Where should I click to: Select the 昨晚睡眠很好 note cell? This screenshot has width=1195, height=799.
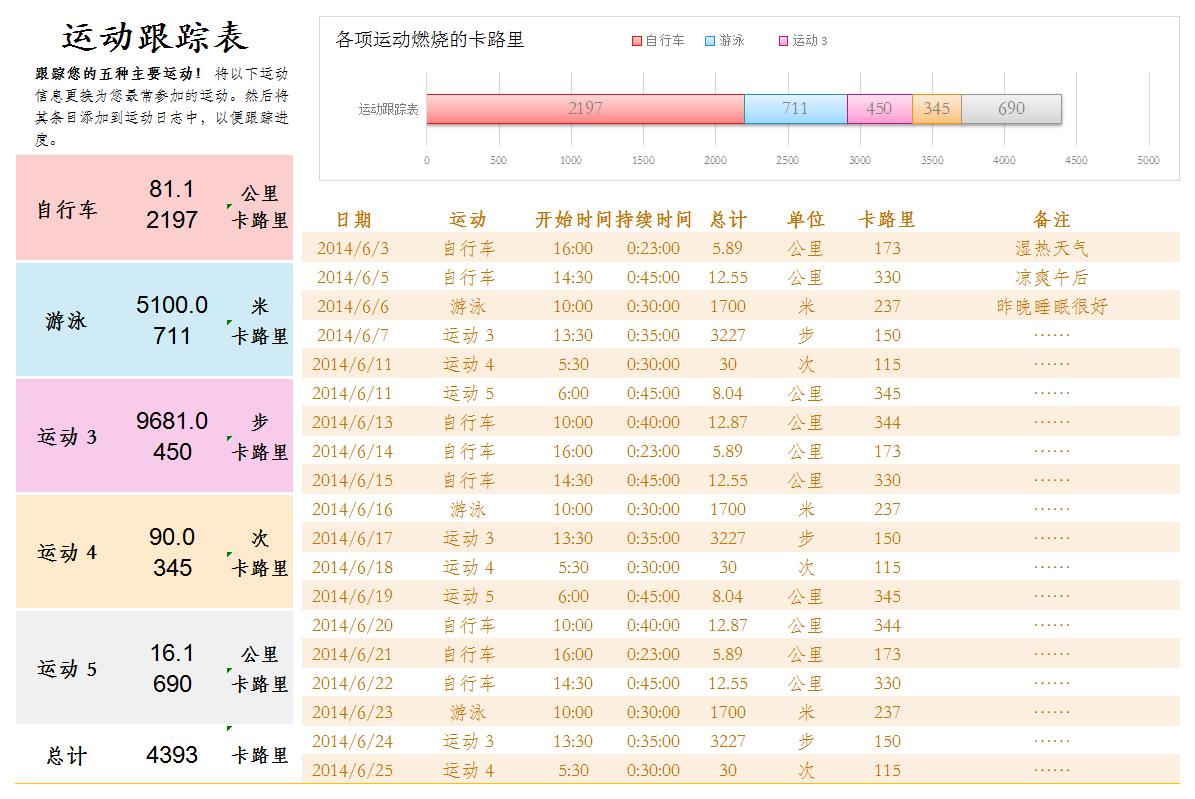coord(1051,307)
